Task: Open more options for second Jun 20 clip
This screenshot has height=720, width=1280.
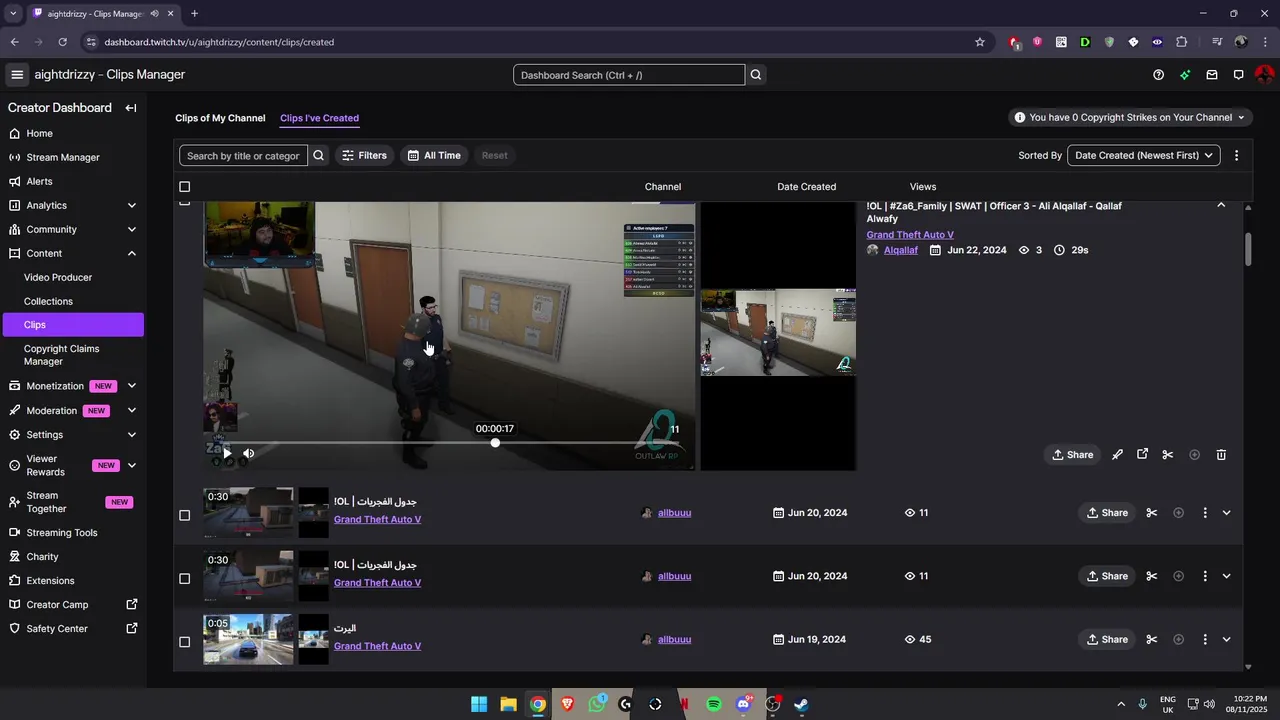Action: [x=1205, y=576]
